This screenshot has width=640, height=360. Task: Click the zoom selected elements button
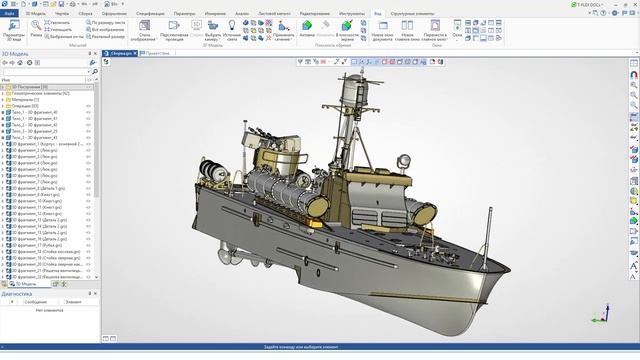coord(64,36)
